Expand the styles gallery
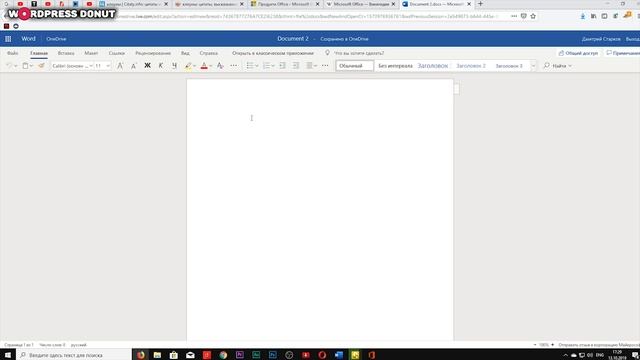The image size is (640, 360). click(x=533, y=66)
